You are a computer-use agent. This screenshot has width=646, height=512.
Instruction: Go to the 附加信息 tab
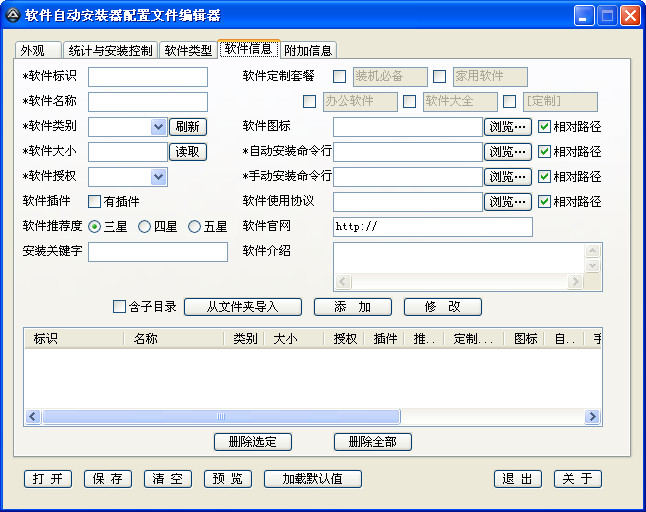(x=308, y=51)
